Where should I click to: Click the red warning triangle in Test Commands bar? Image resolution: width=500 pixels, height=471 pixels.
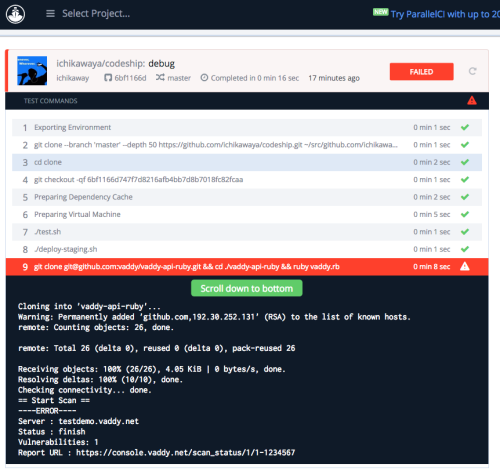(x=472, y=100)
